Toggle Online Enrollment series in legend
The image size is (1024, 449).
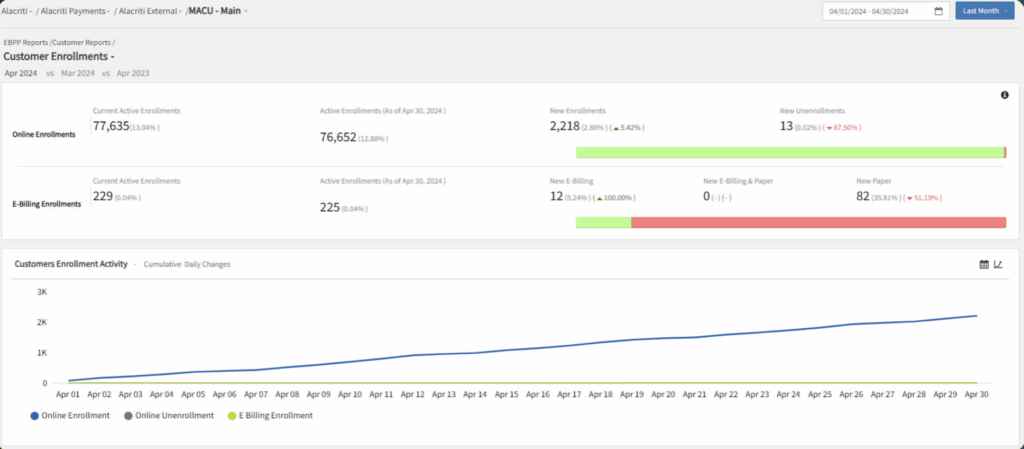point(76,415)
